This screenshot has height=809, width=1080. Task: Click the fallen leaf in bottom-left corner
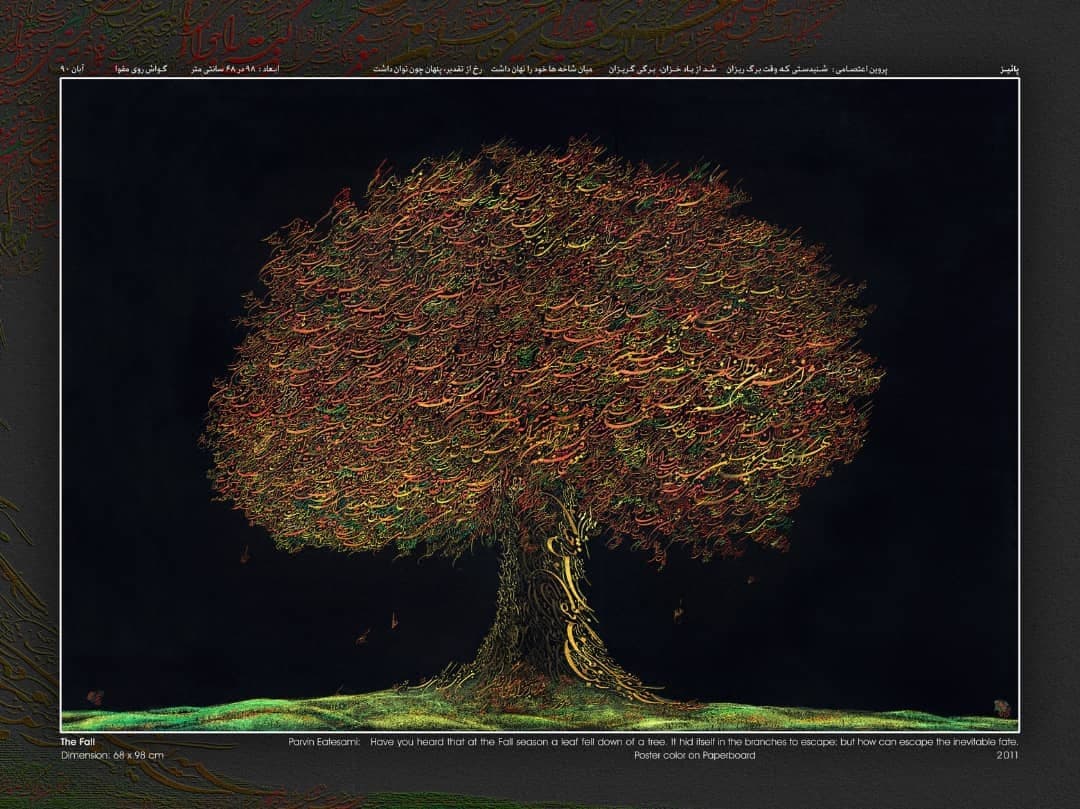click(96, 697)
